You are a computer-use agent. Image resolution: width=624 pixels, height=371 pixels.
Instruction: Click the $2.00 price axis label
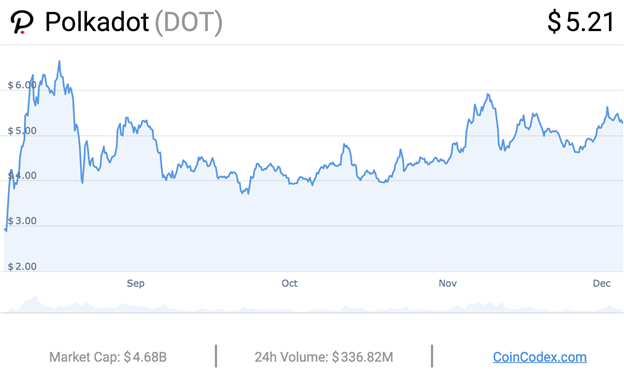[x=22, y=266]
